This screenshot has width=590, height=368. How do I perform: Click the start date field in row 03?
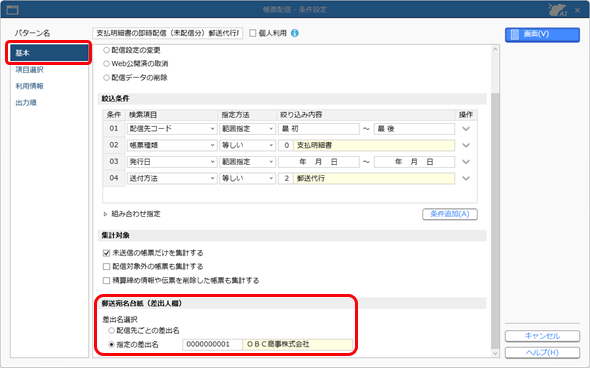319,162
